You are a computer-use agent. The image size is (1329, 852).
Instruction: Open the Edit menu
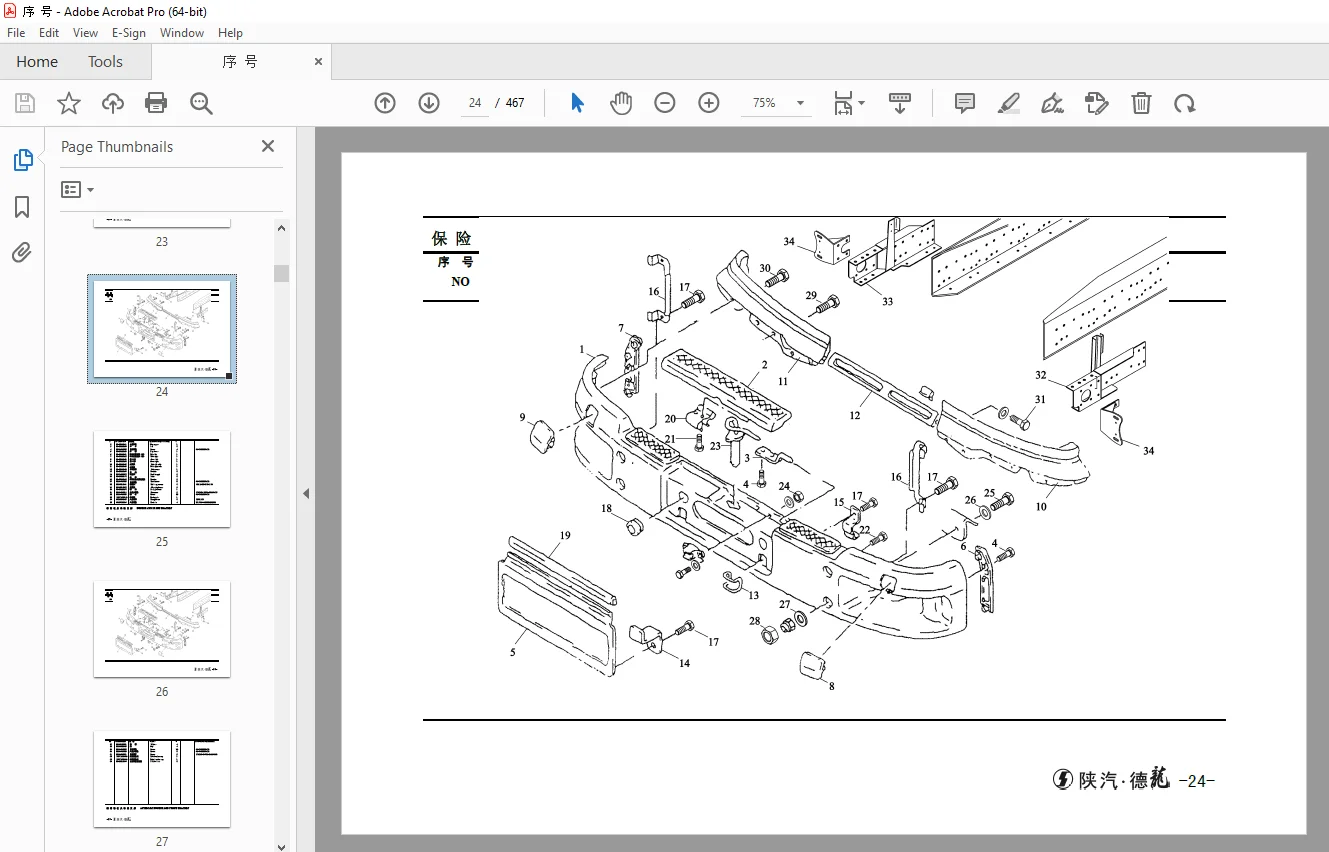(x=49, y=33)
